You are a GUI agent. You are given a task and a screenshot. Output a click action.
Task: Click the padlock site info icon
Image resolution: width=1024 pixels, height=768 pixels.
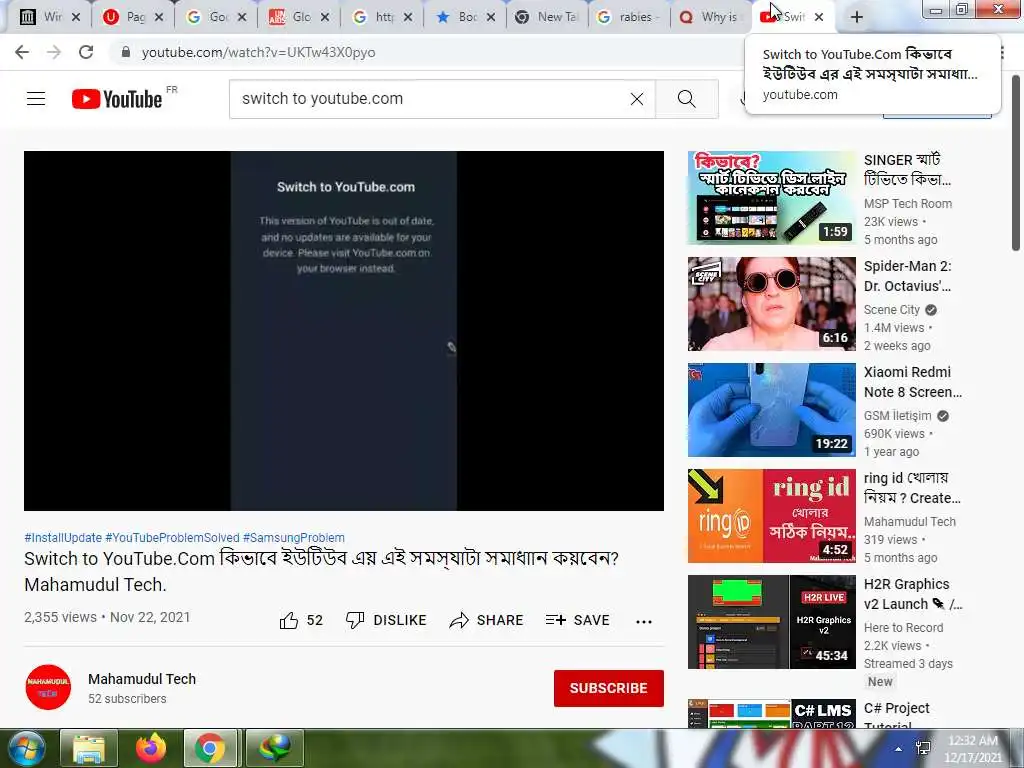click(126, 52)
